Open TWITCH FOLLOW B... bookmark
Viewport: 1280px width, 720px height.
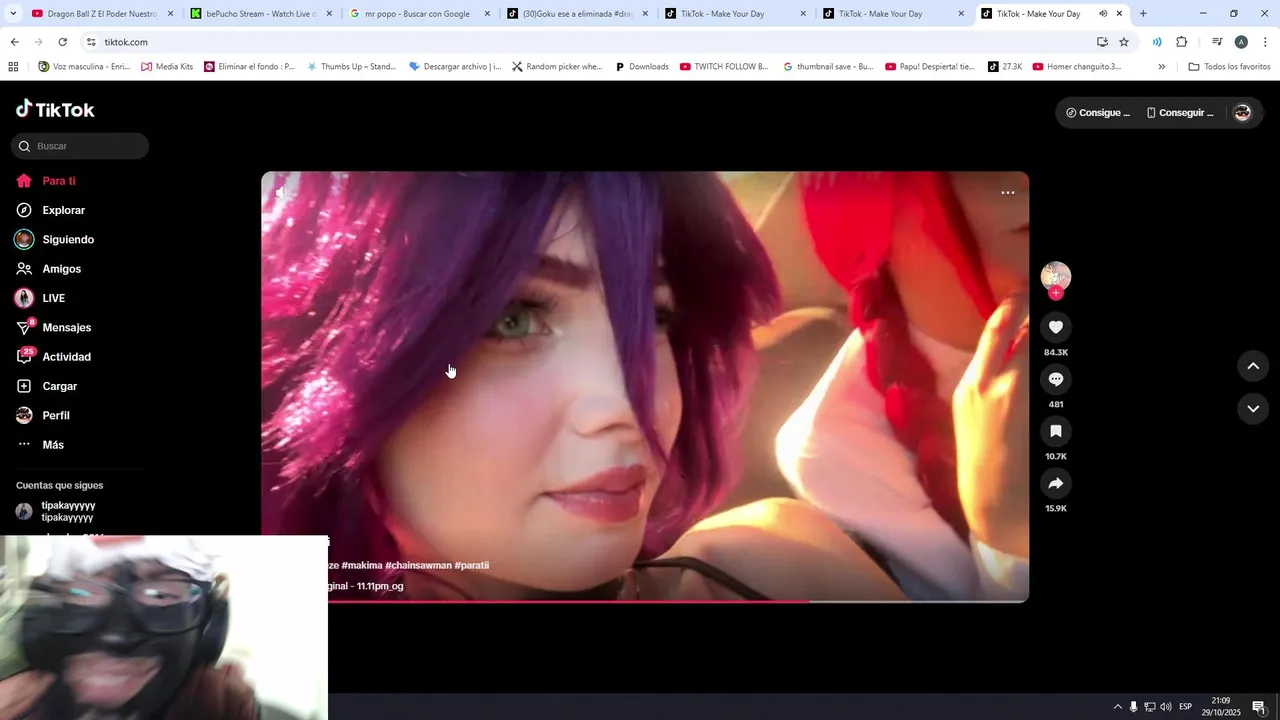724,67
